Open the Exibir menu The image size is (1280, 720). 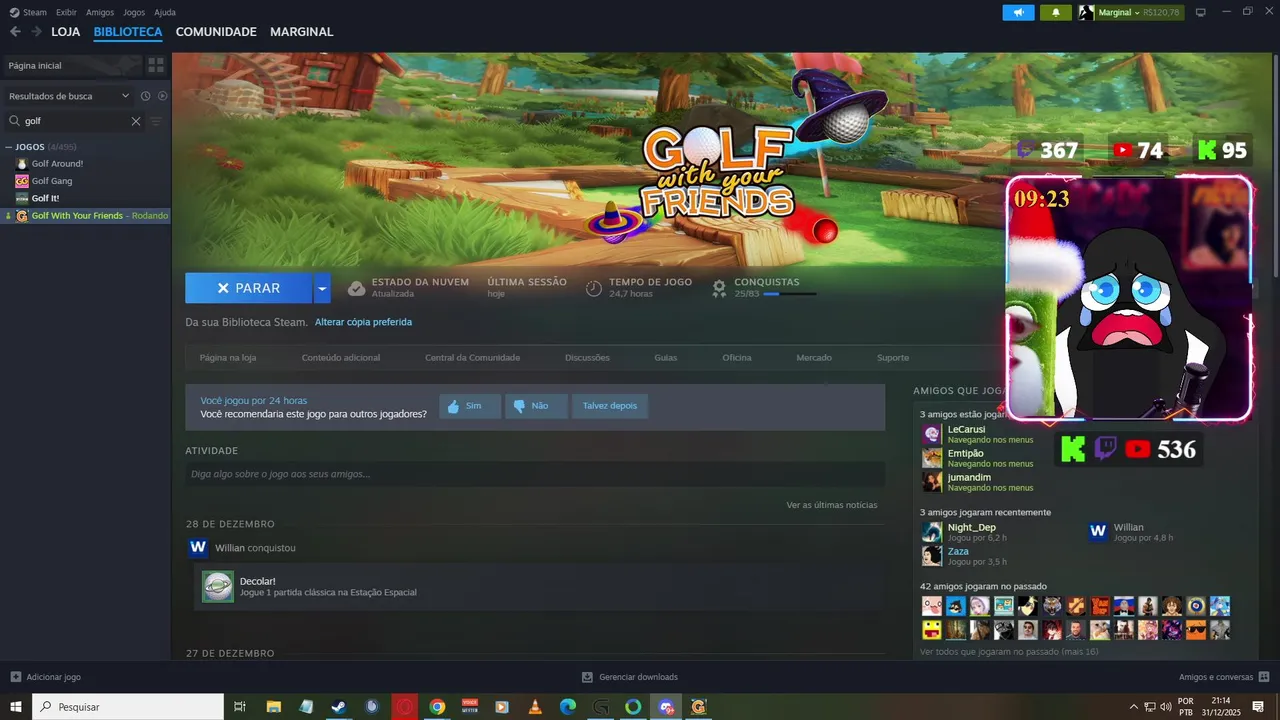point(66,12)
